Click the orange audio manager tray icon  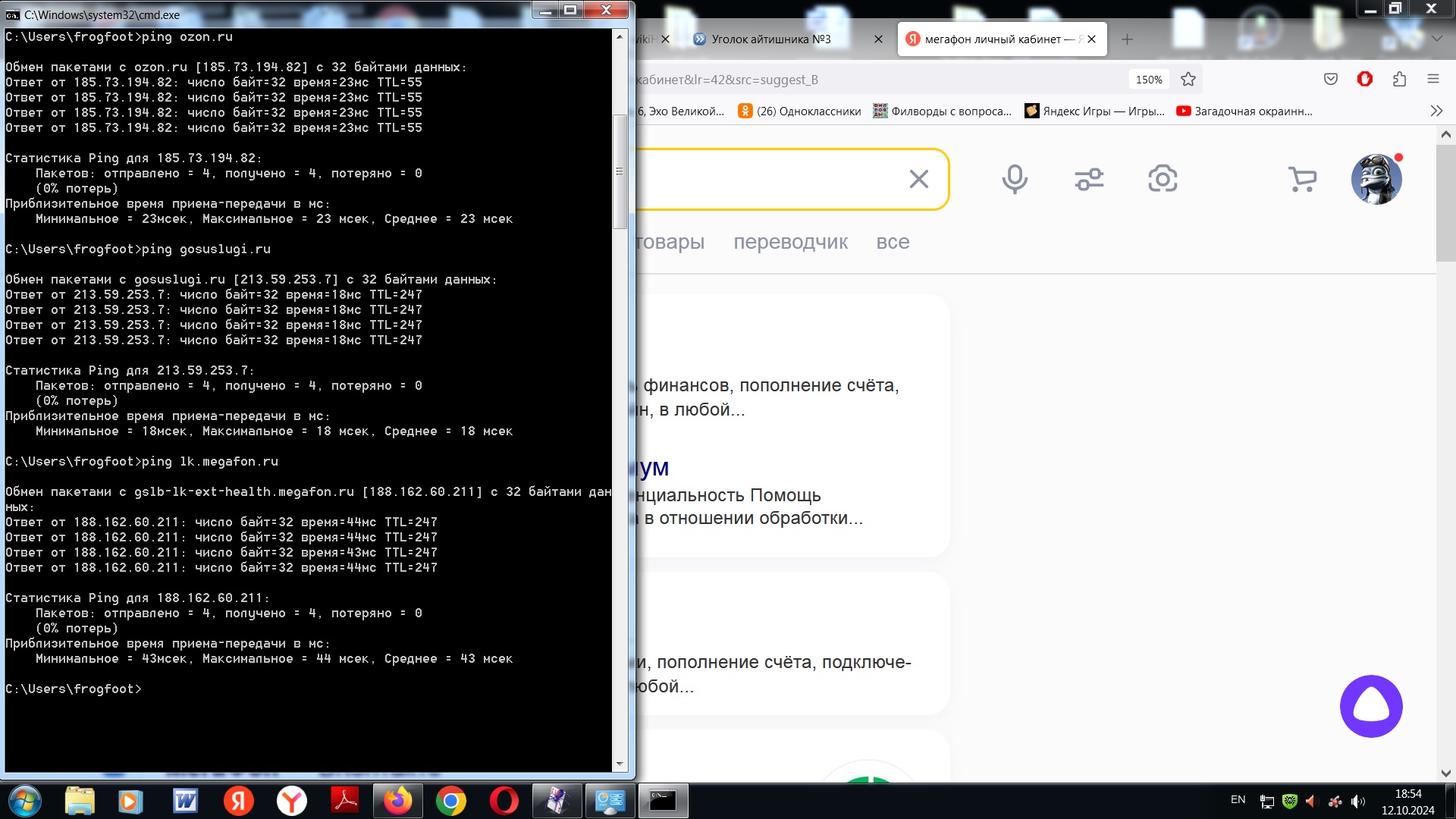point(1312,801)
